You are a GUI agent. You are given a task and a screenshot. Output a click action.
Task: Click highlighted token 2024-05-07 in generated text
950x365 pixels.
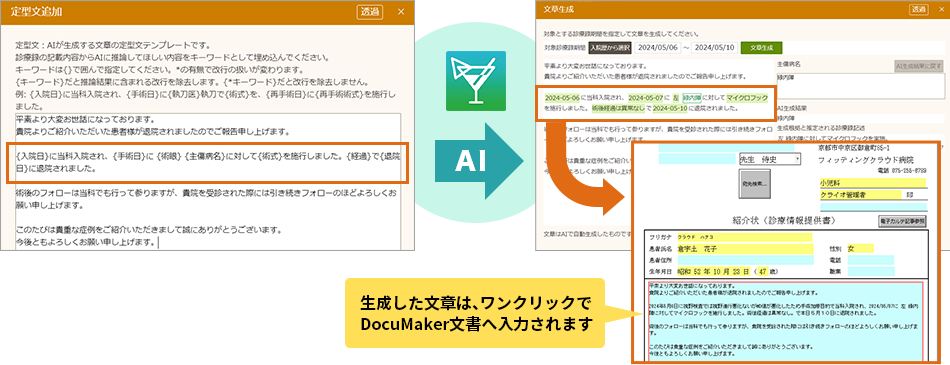[x=645, y=98]
